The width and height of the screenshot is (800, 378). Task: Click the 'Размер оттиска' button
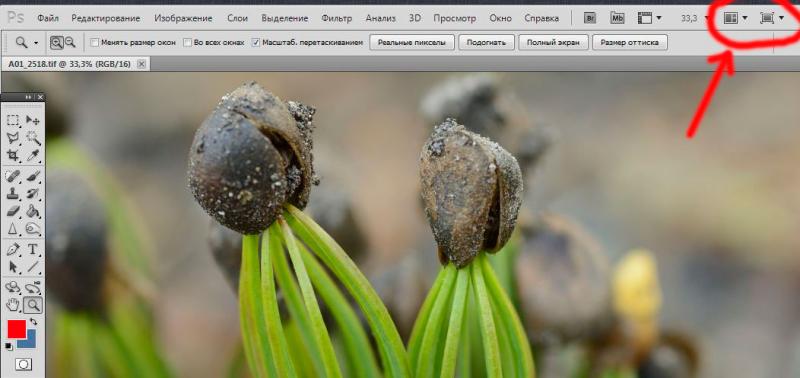coord(630,43)
